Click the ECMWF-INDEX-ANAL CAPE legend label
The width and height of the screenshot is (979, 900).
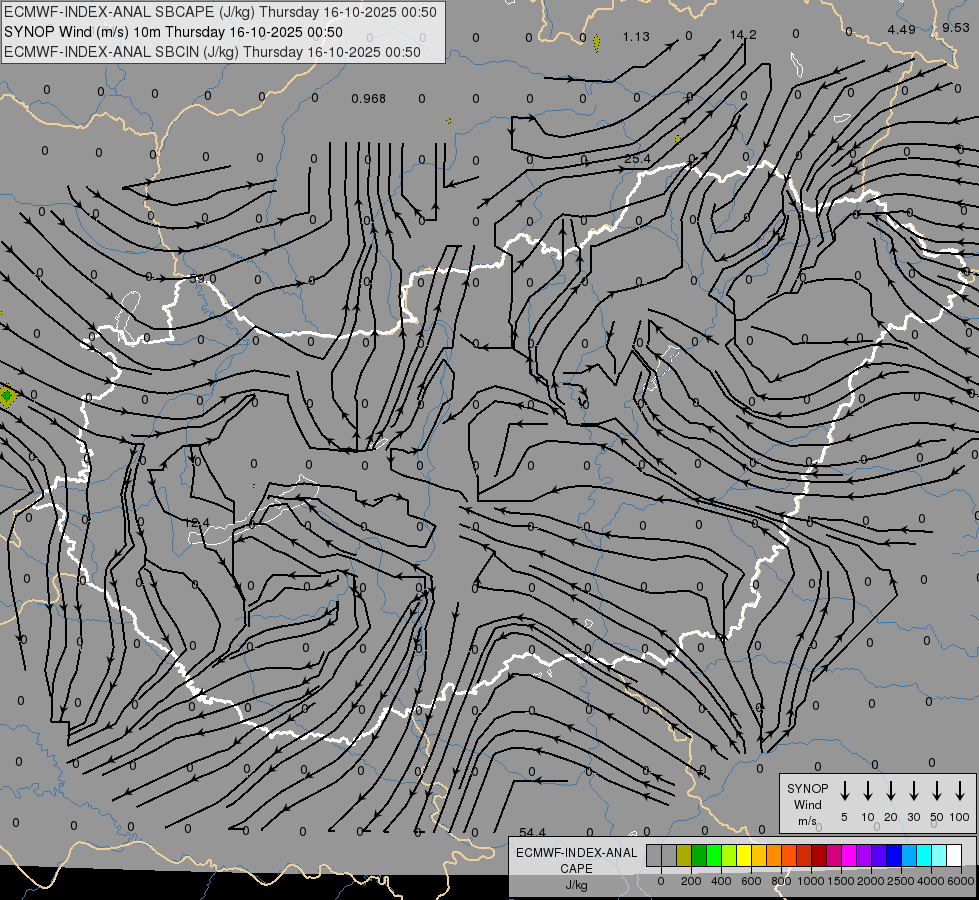click(x=576, y=860)
